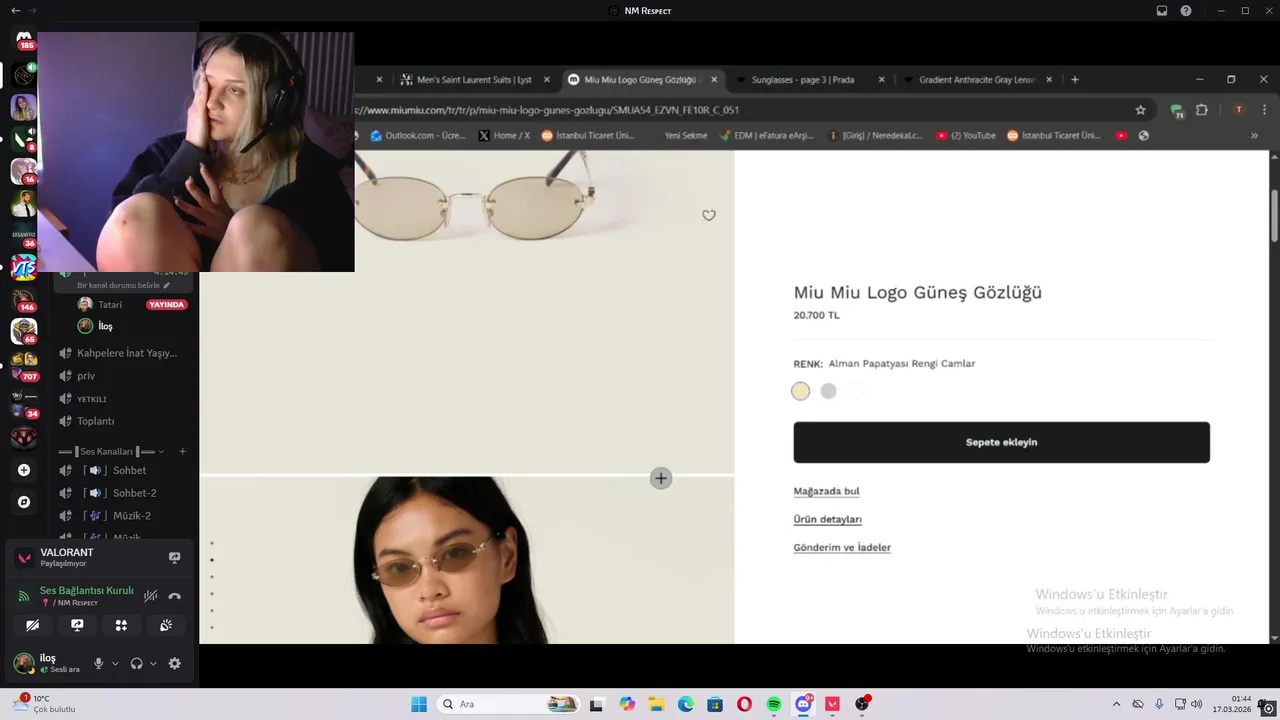Expand Ürün detayları section
The image size is (1280, 720).
[x=827, y=519]
